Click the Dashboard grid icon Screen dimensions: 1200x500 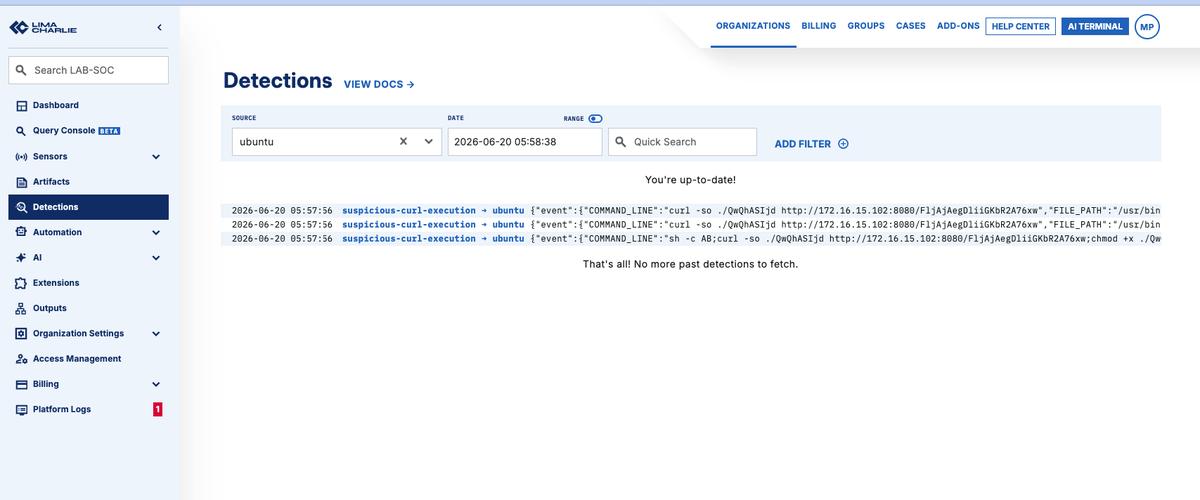tap(21, 105)
